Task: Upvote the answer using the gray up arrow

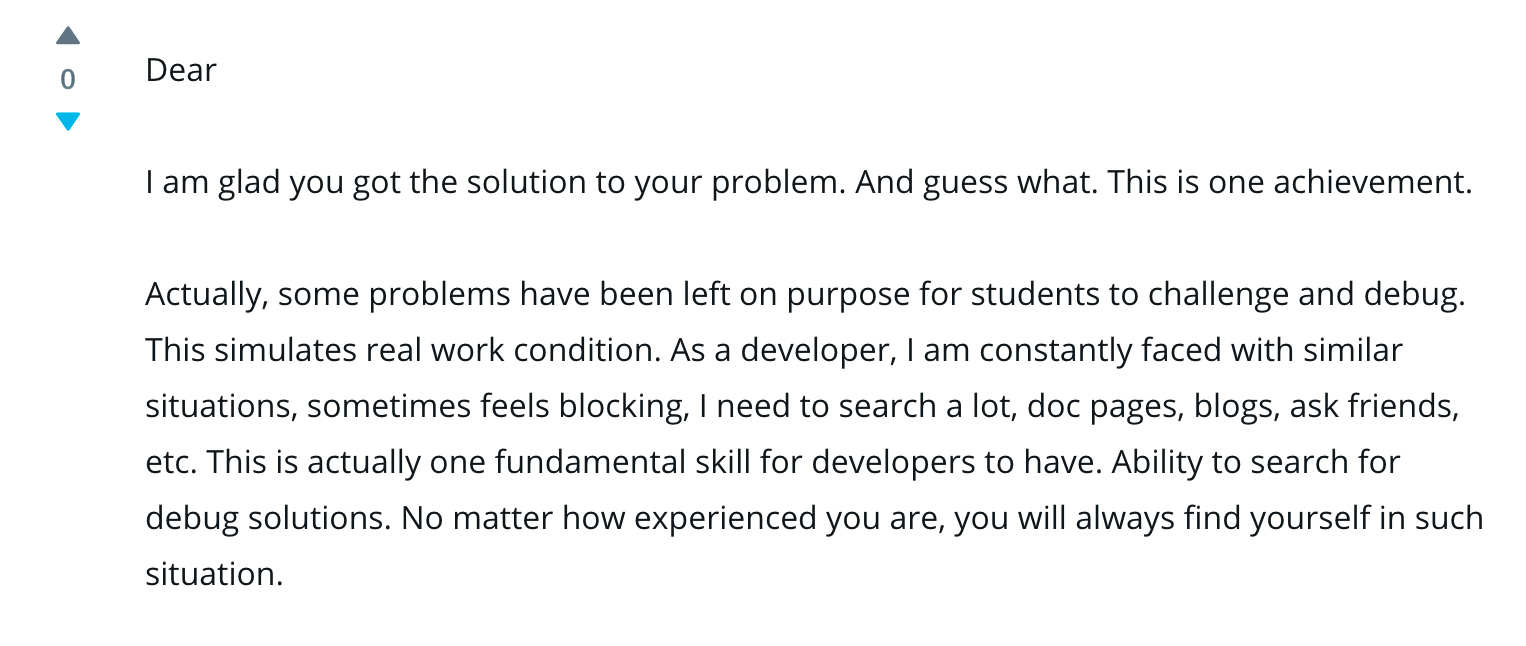Action: [68, 37]
